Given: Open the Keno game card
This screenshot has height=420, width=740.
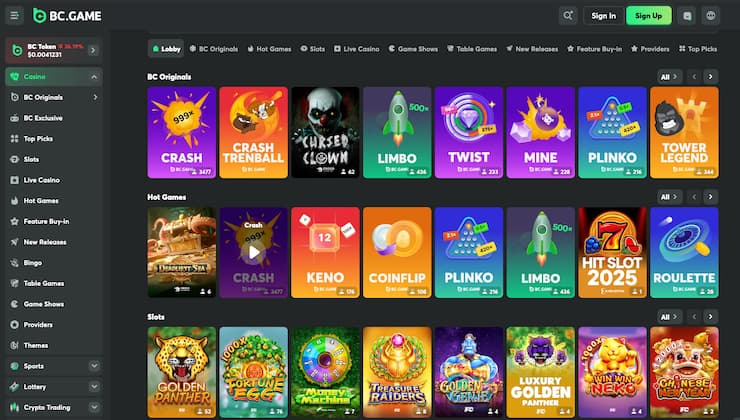Looking at the screenshot, I should (325, 252).
